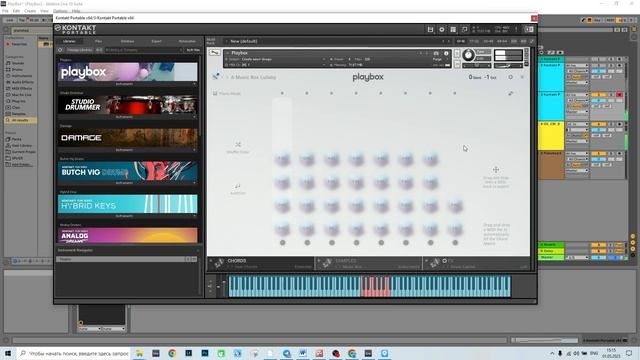The height and width of the screenshot is (360, 640).
Task: Toggle the first dot in the Piano Mode row
Action: pyautogui.click(x=282, y=93)
